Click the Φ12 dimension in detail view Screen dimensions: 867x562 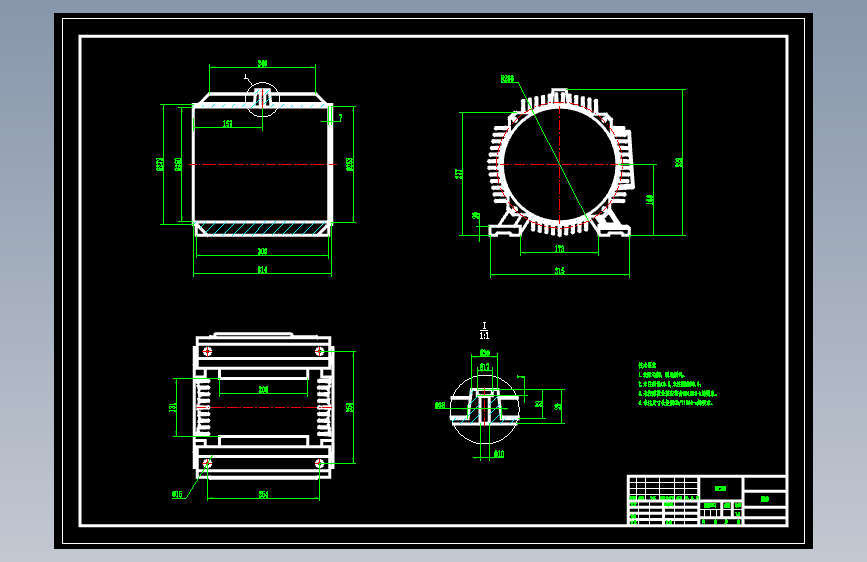[x=484, y=367]
